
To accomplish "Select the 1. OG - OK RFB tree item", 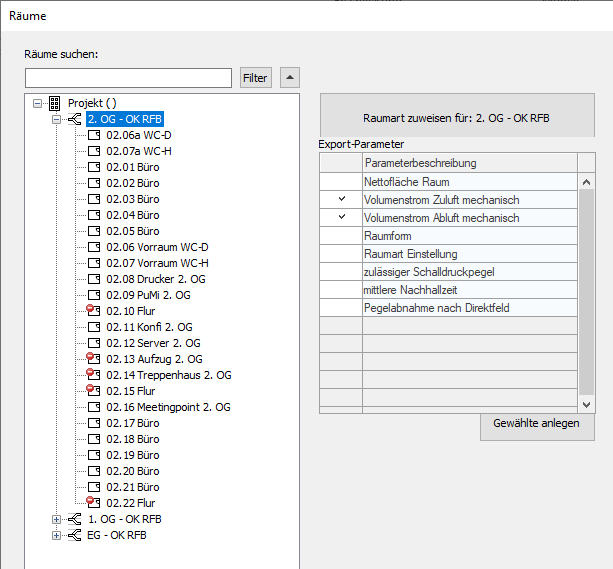I will pyautogui.click(x=125, y=519).
